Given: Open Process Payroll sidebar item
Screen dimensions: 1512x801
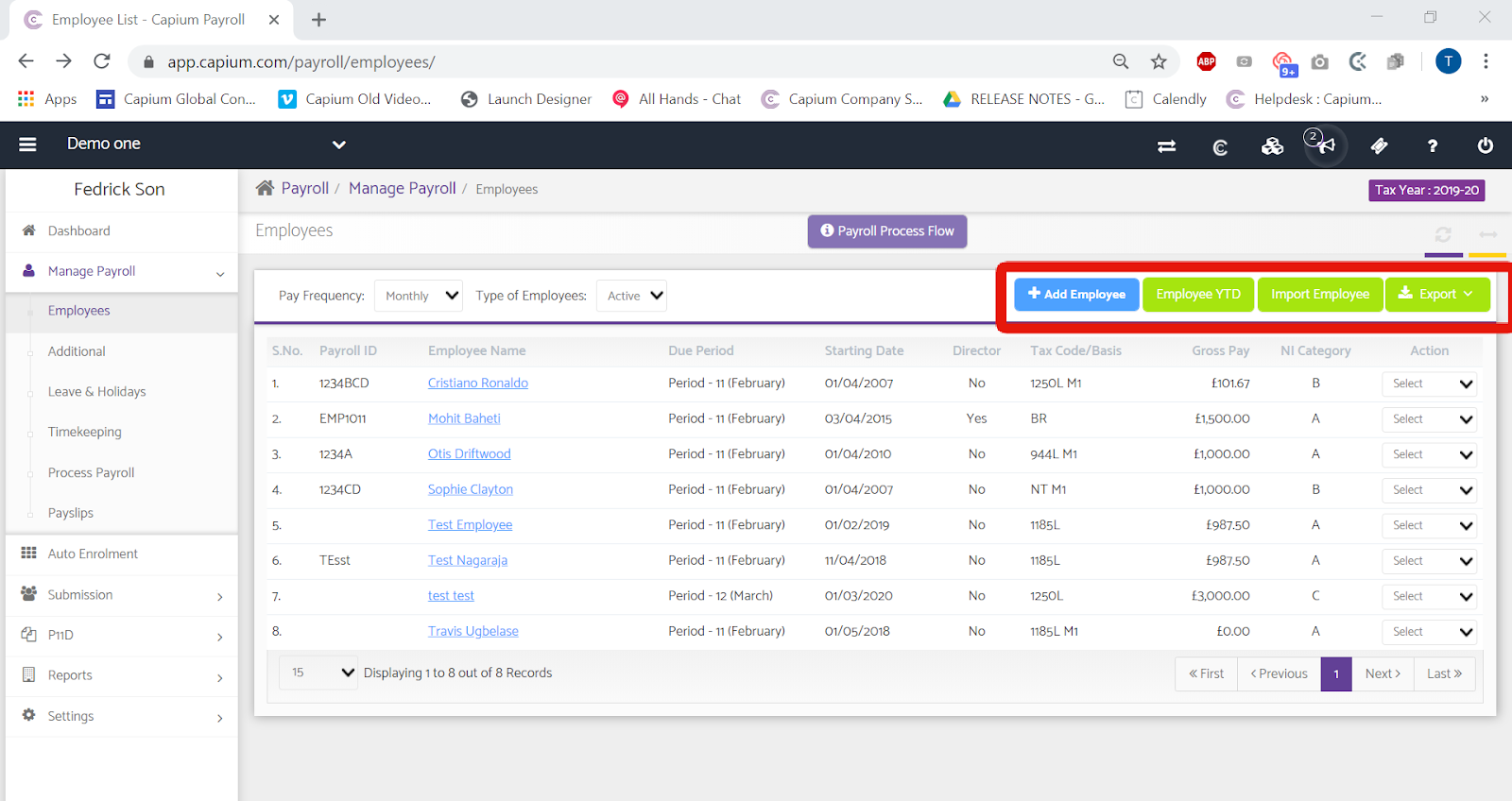Looking at the screenshot, I should (x=91, y=473).
